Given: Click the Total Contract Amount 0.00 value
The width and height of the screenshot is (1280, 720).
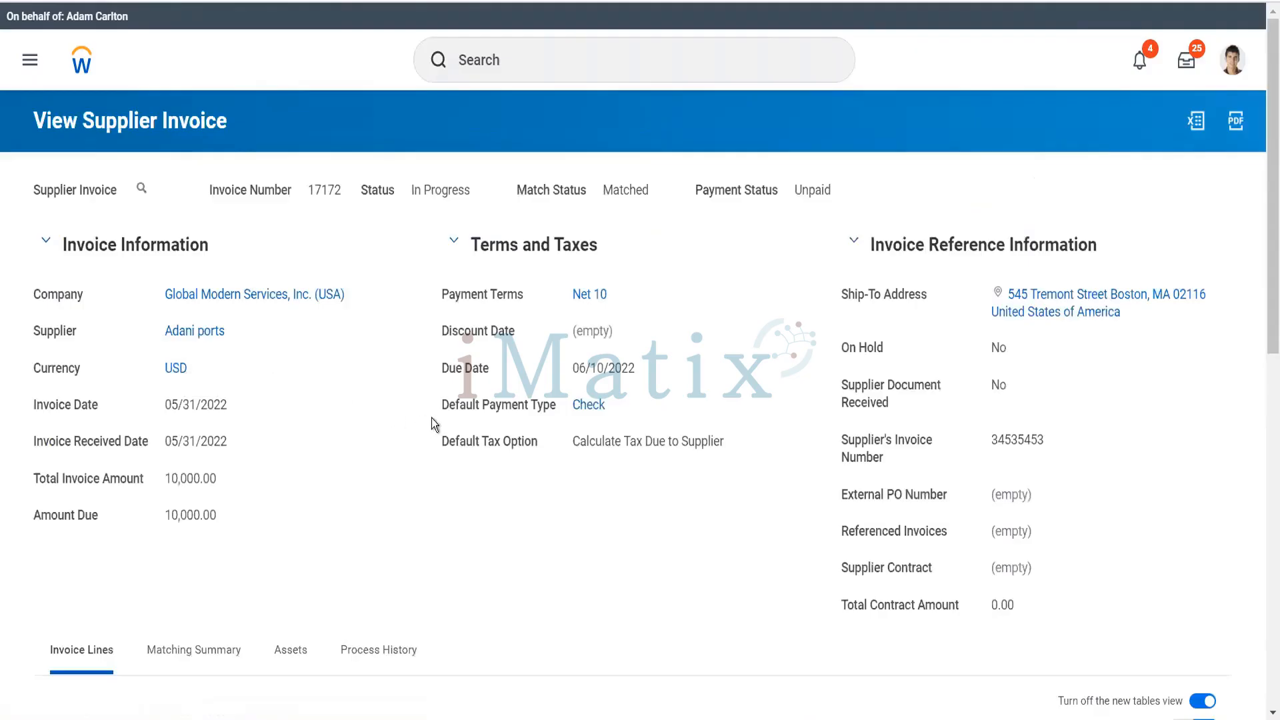Looking at the screenshot, I should [x=1002, y=605].
